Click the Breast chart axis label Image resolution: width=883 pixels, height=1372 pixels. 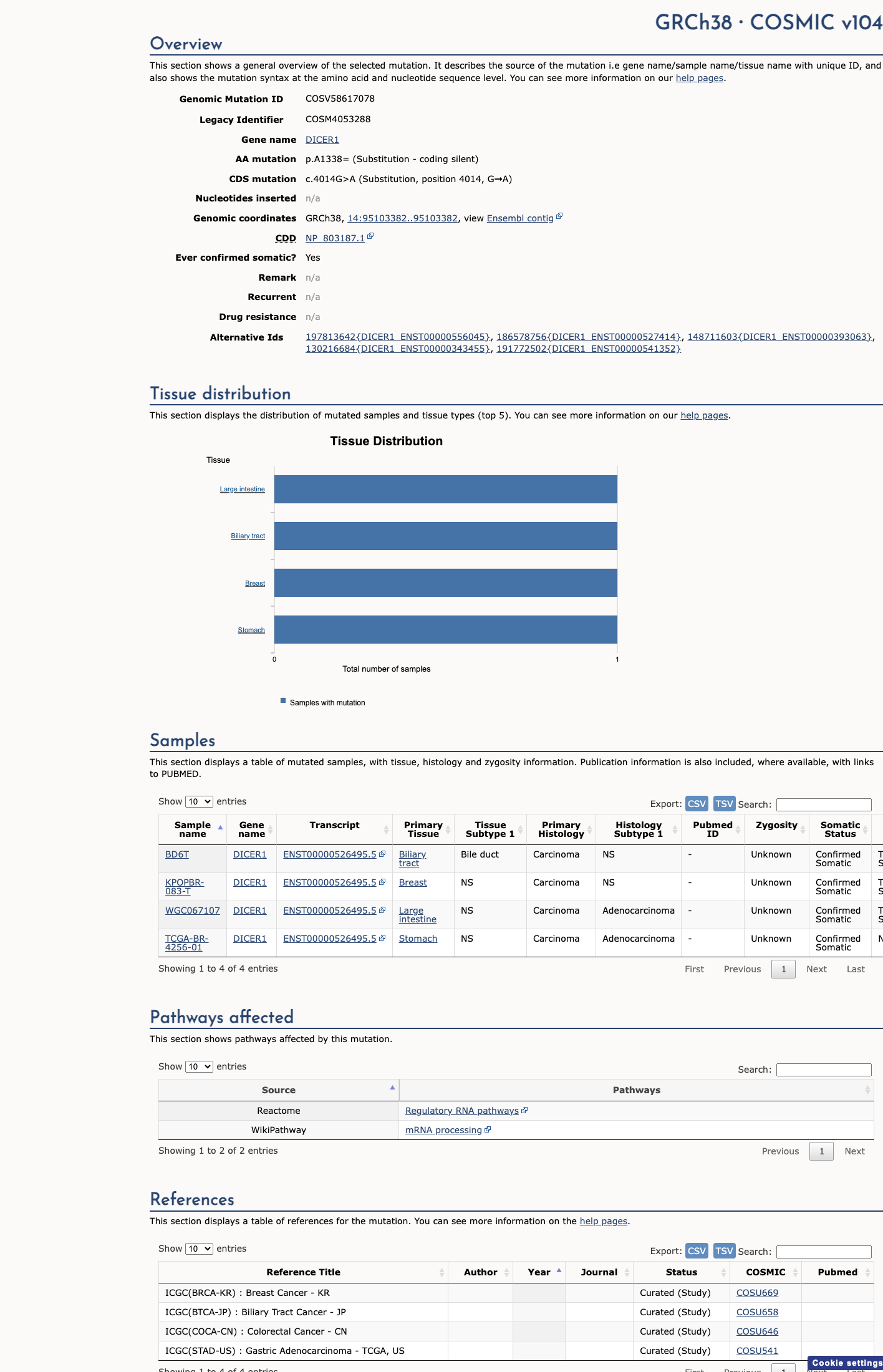254,584
